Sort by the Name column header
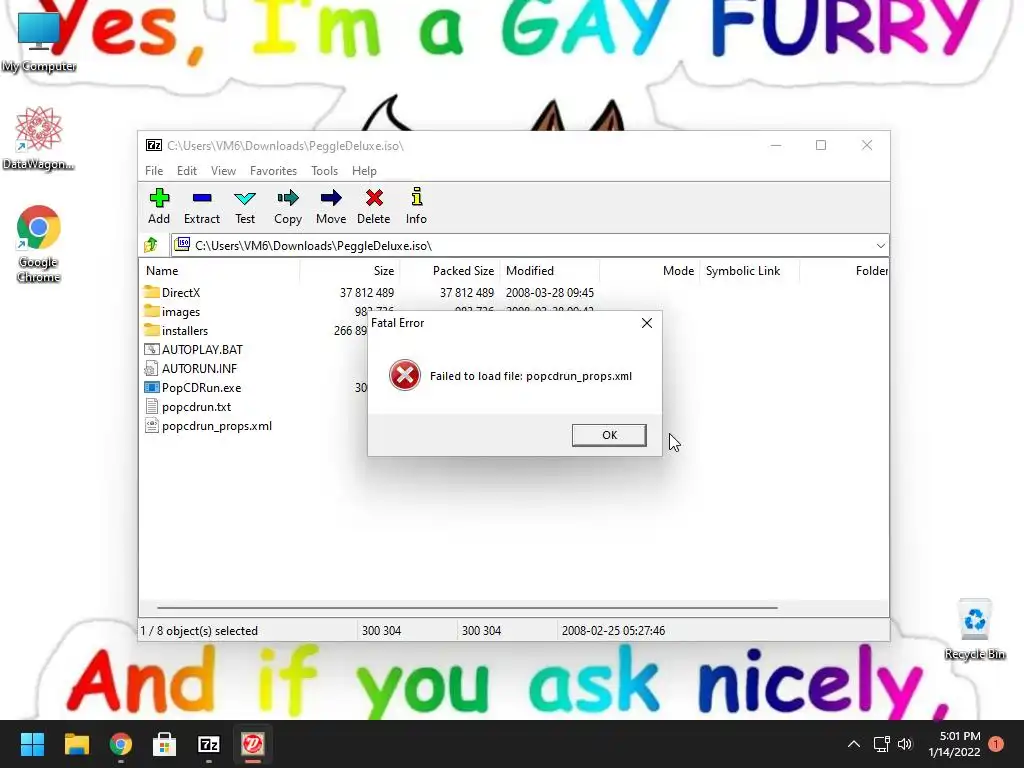1024x768 pixels. click(x=219, y=270)
